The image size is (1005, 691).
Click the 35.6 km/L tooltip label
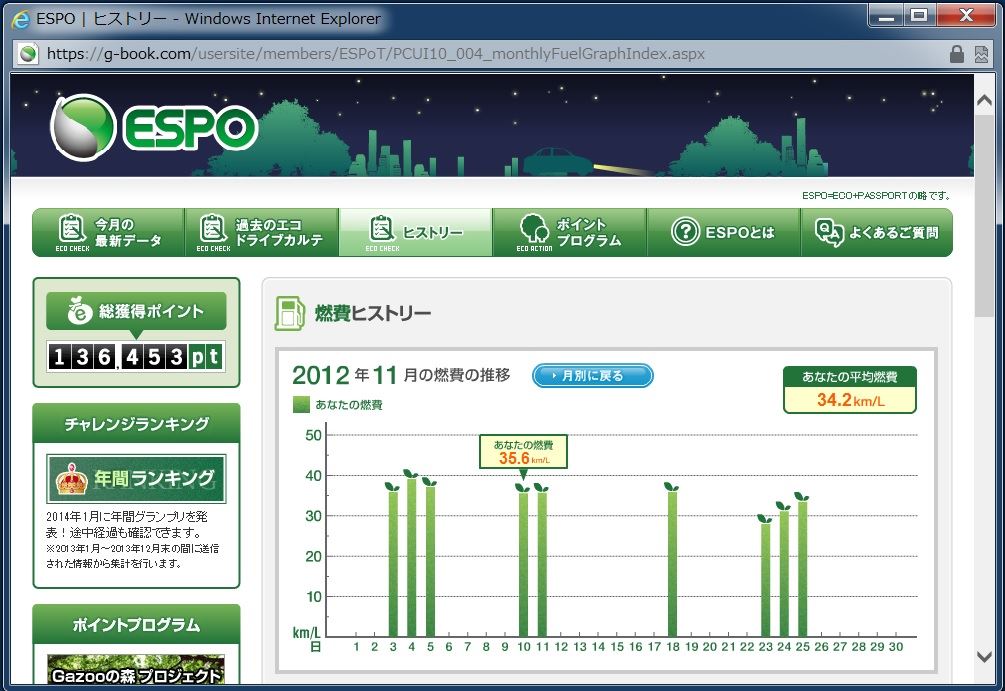point(524,453)
